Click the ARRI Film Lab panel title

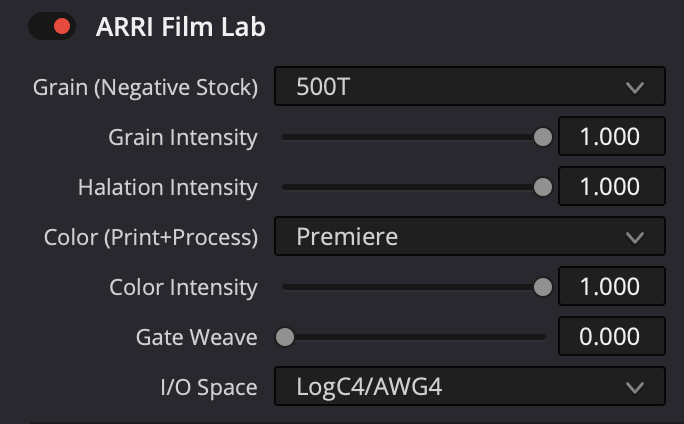click(x=181, y=27)
